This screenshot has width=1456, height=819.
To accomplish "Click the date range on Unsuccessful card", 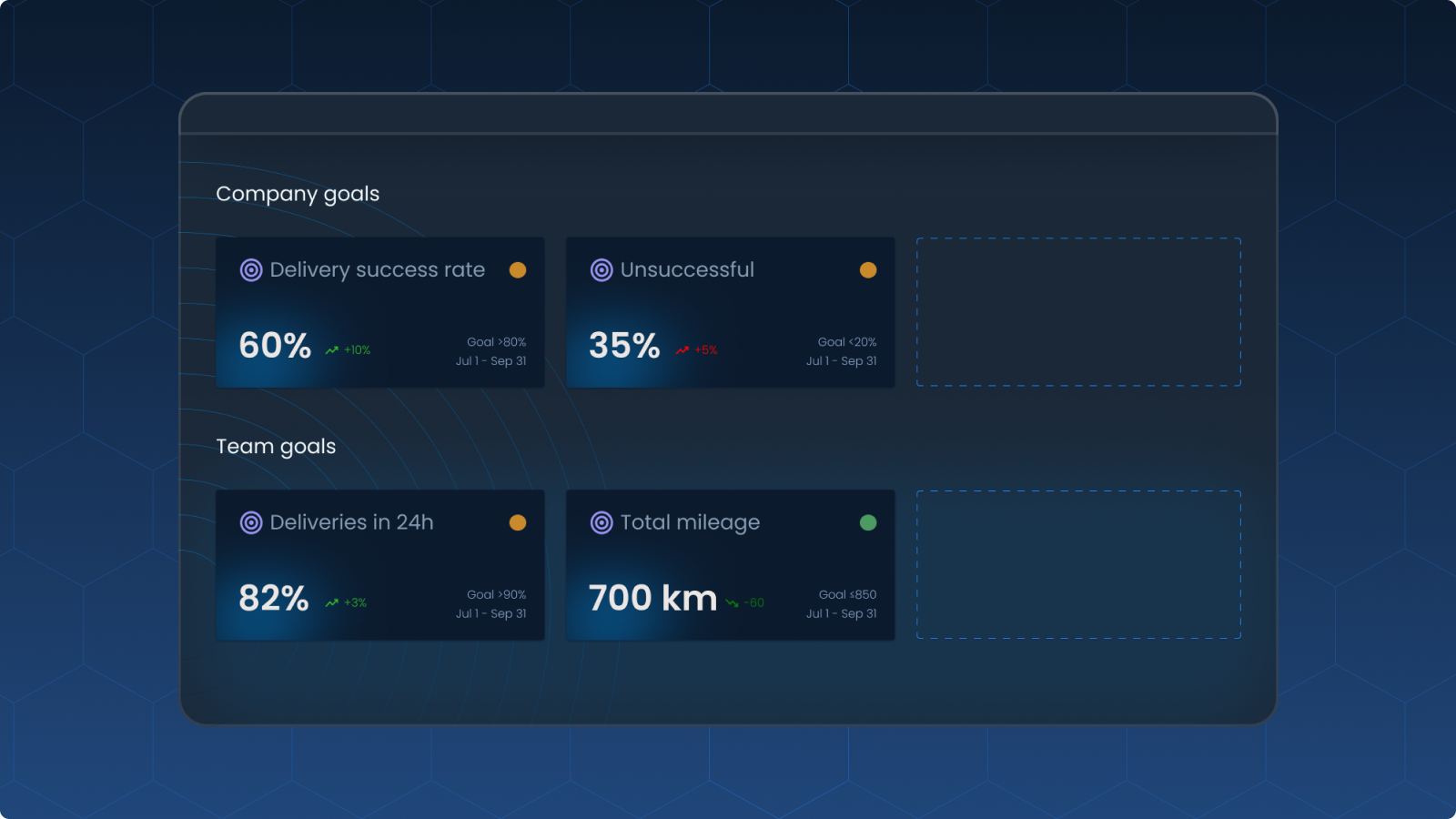I will pos(842,361).
